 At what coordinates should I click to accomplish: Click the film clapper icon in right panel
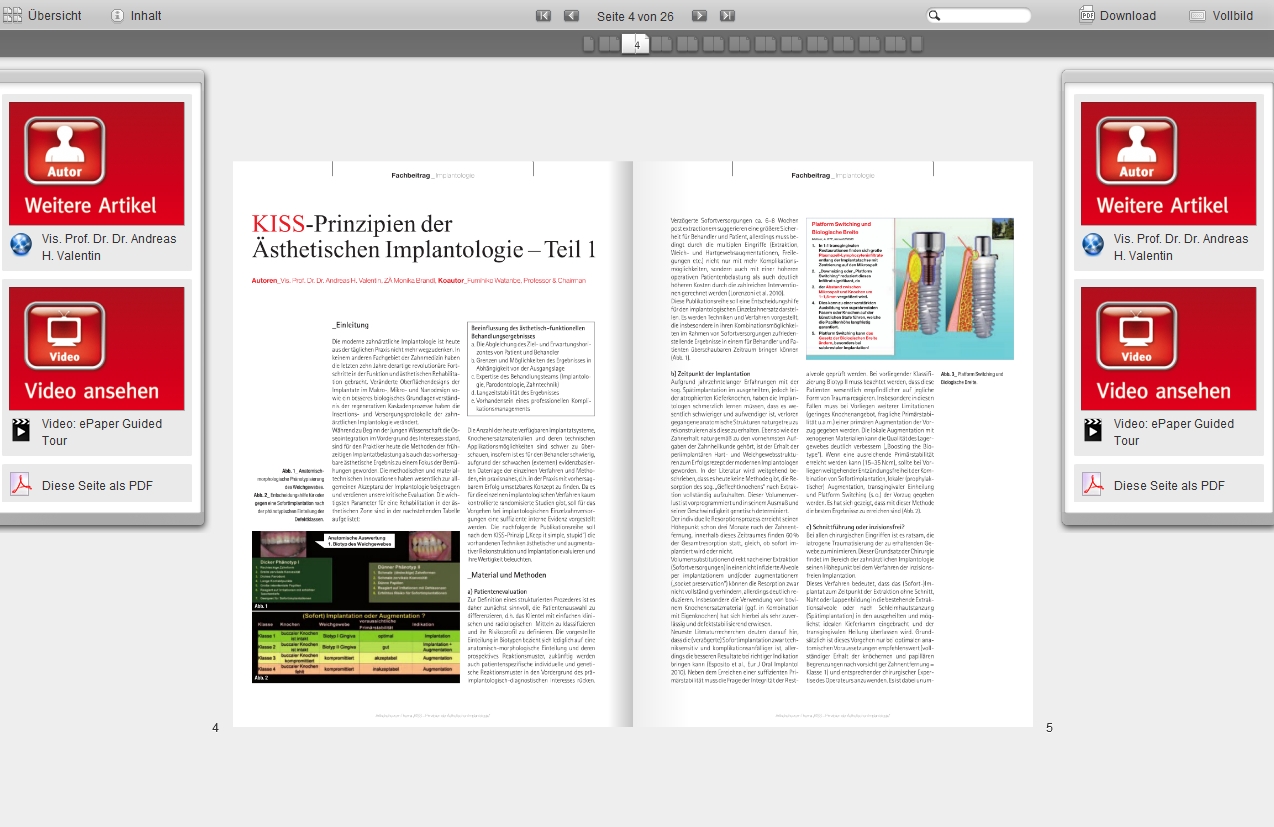coord(1093,430)
